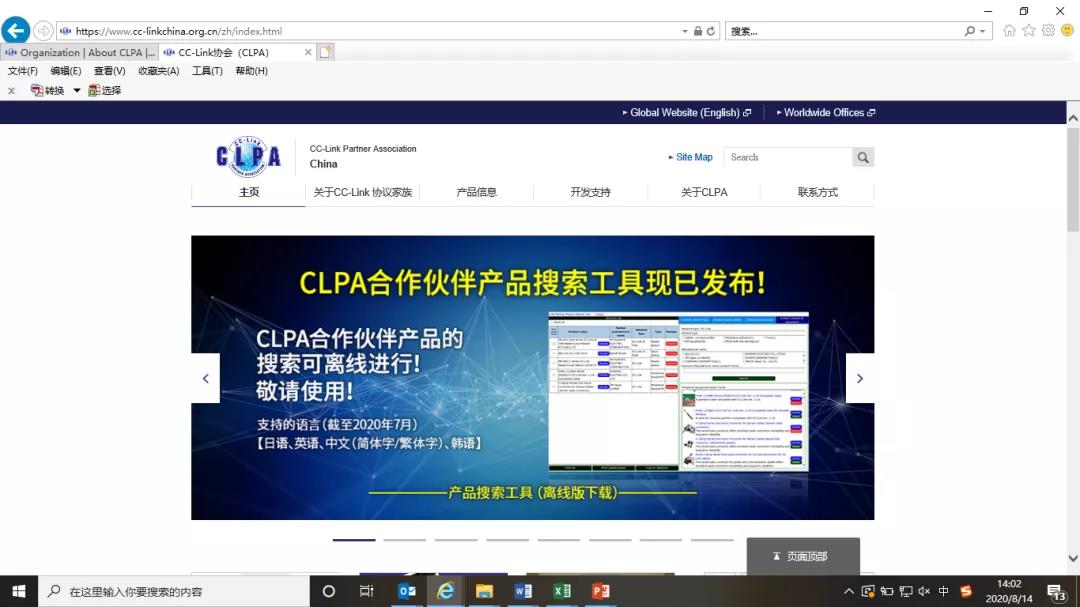Click the product search tool screenshot in banner
This screenshot has width=1080, height=607.
pyautogui.click(x=678, y=391)
